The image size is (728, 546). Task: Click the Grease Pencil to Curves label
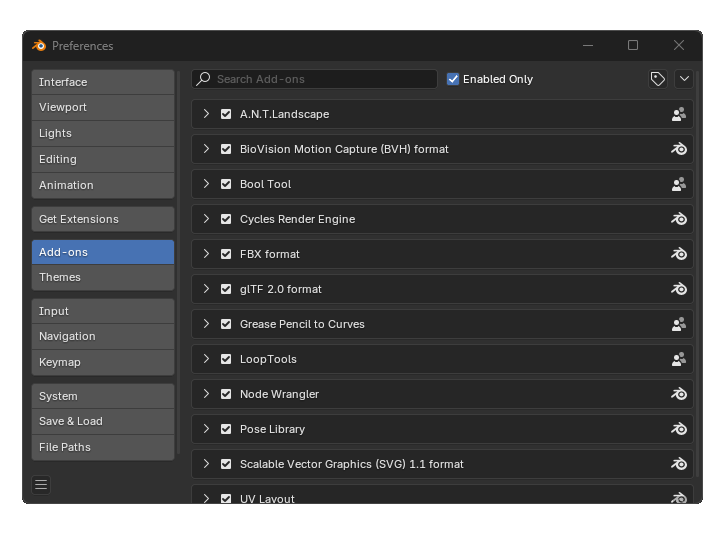click(302, 324)
